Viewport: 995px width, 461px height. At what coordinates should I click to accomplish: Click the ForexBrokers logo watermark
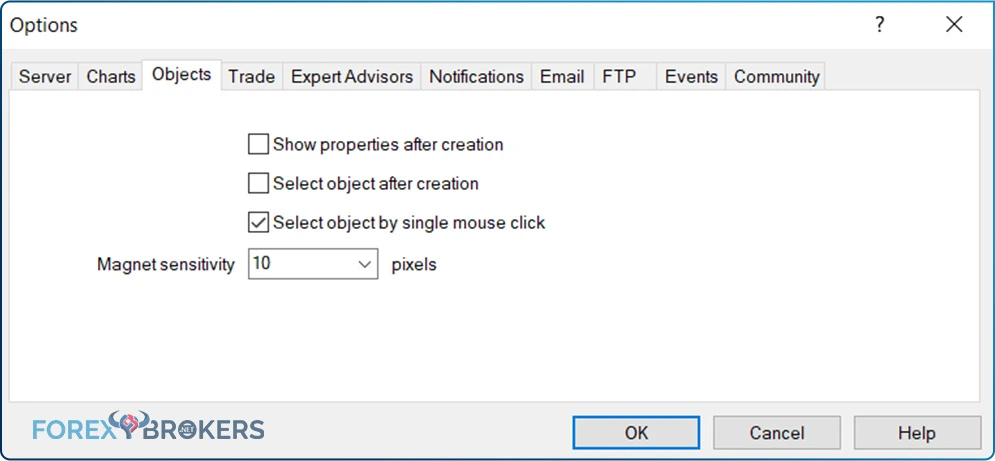click(148, 427)
